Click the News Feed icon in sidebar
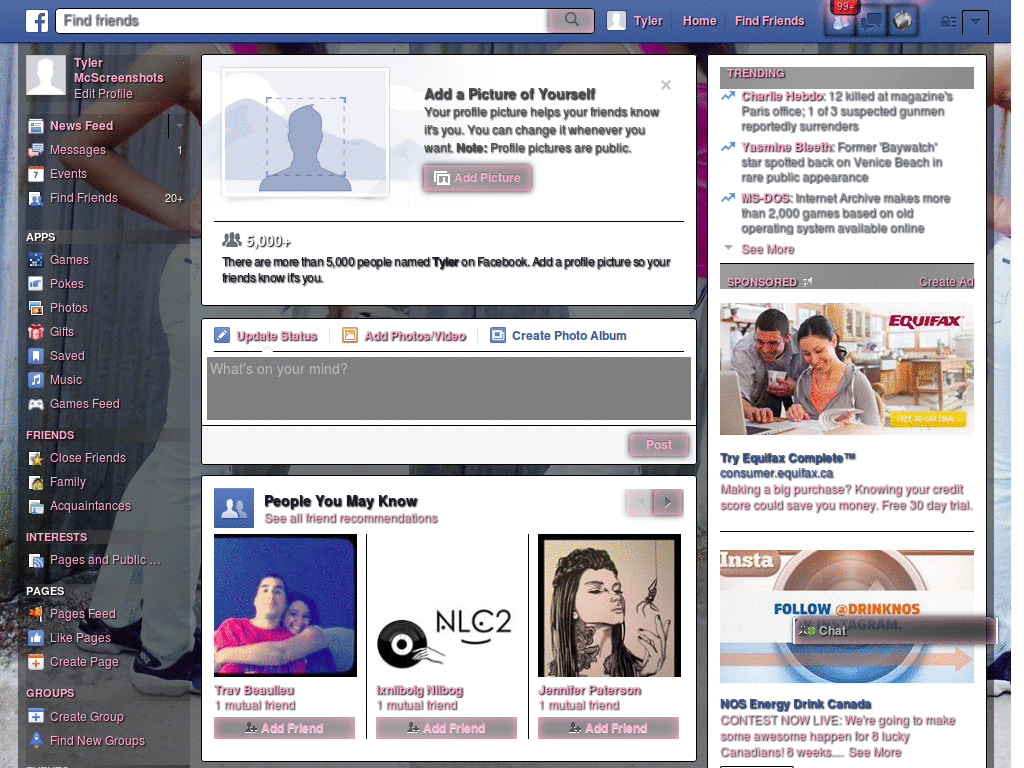This screenshot has height=768, width=1024. pyautogui.click(x=36, y=126)
